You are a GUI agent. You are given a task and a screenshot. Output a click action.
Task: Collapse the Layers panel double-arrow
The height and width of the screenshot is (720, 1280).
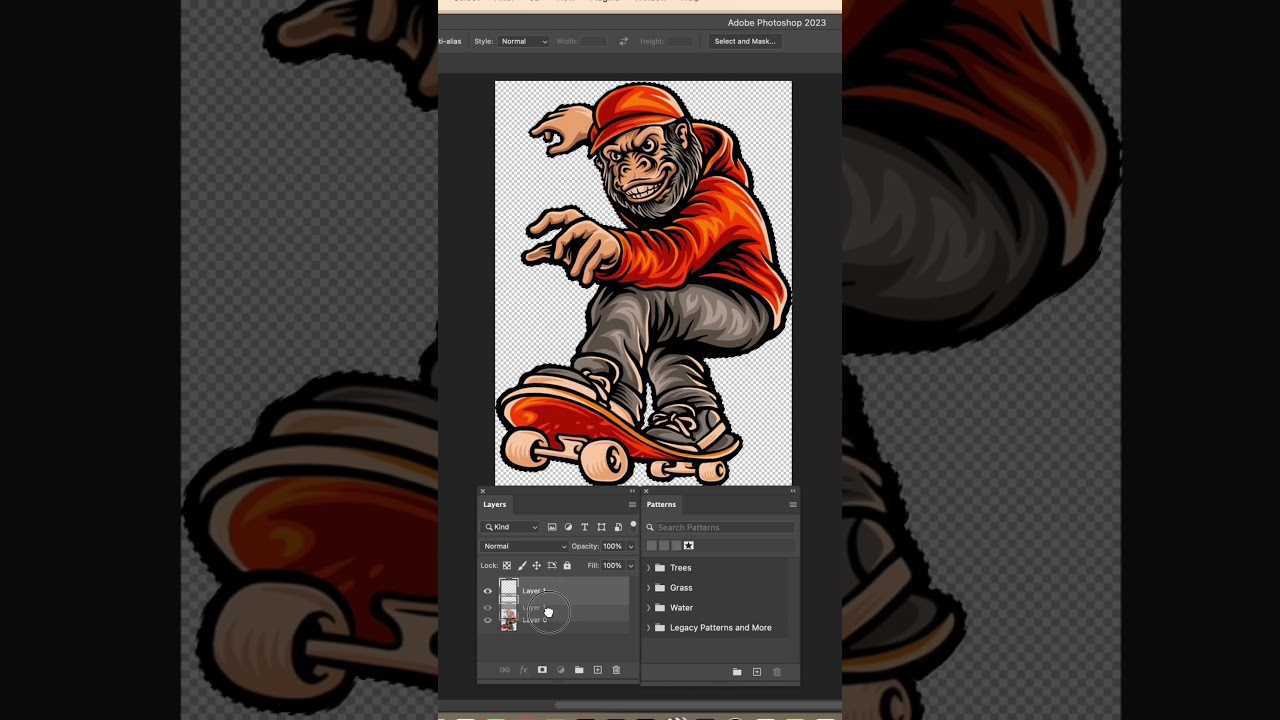(x=632, y=491)
